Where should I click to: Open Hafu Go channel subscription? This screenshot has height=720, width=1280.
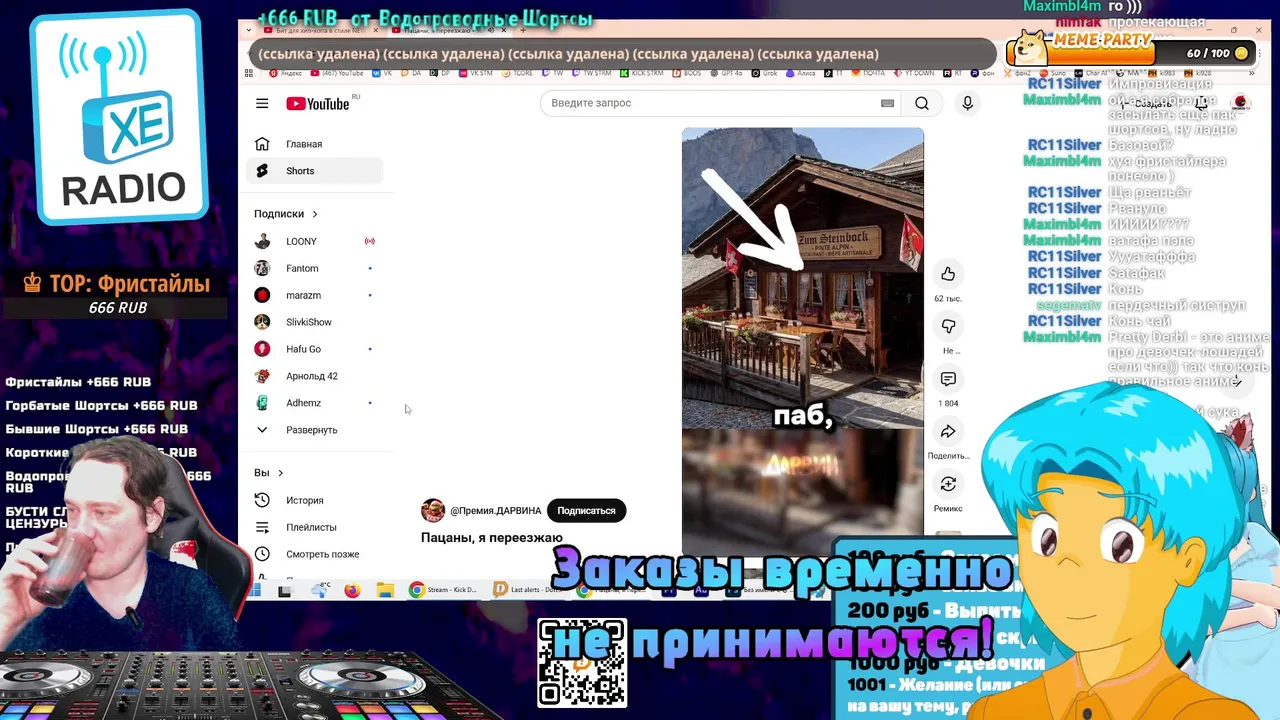(x=314, y=349)
